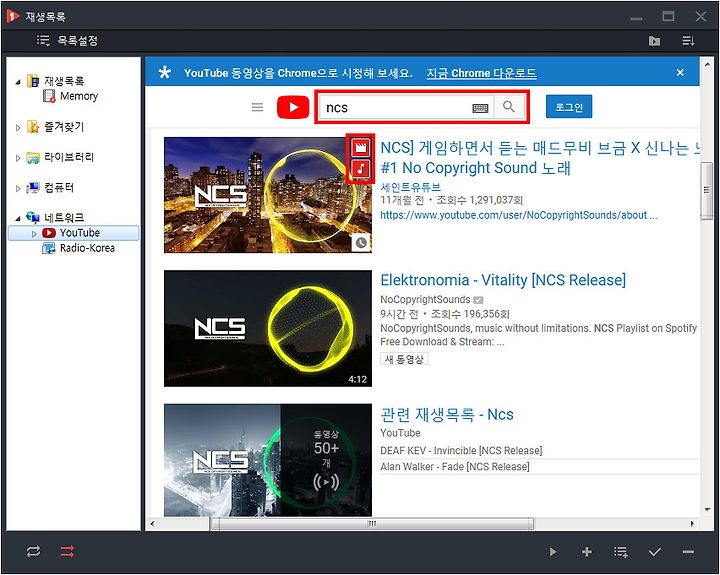This screenshot has height=575, width=720.
Task: Click the vertical scrollbar down arrow
Action: 706,510
